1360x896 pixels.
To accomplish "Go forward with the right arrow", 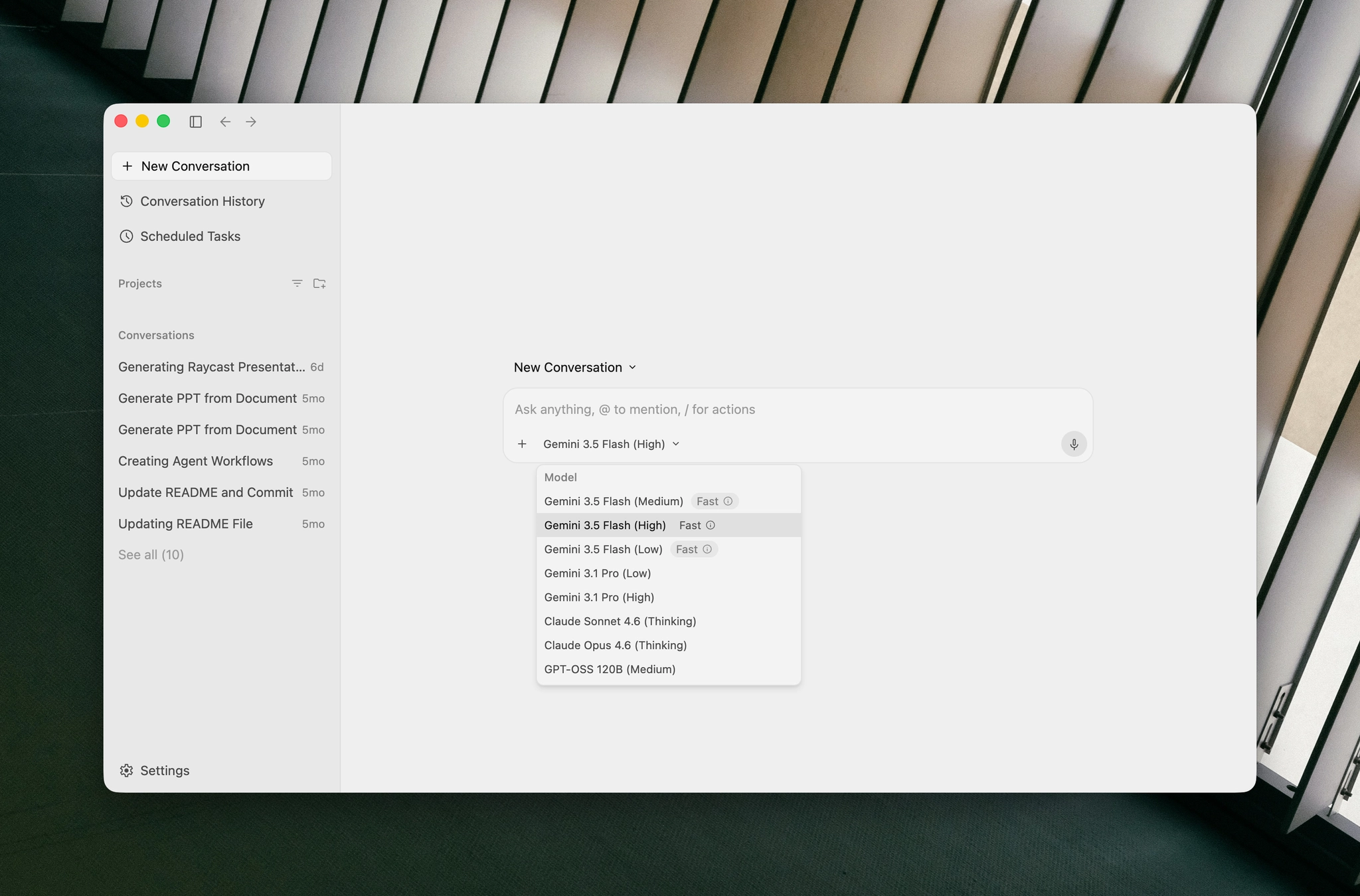I will coord(251,121).
